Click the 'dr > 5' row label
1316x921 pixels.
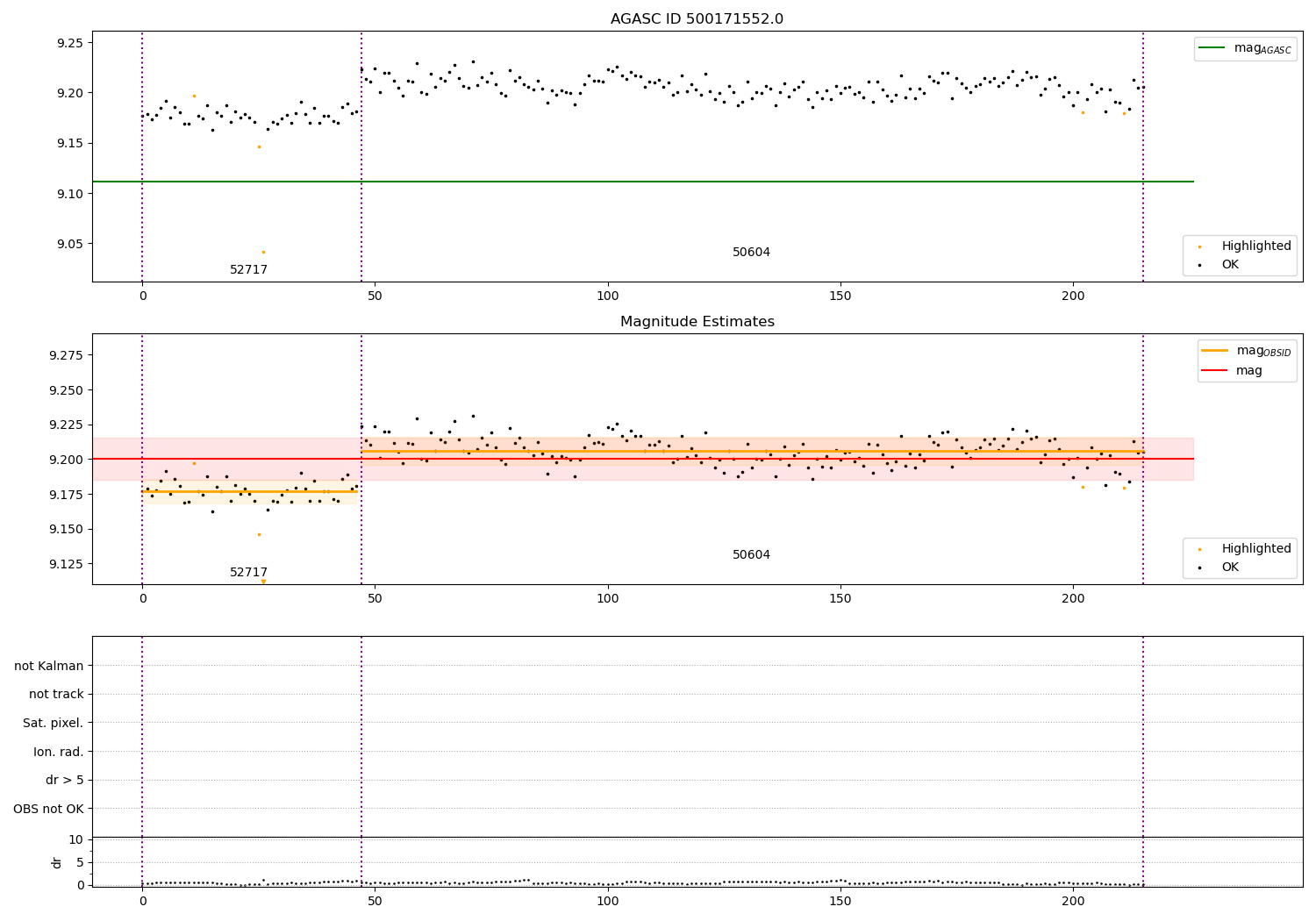click(x=65, y=781)
